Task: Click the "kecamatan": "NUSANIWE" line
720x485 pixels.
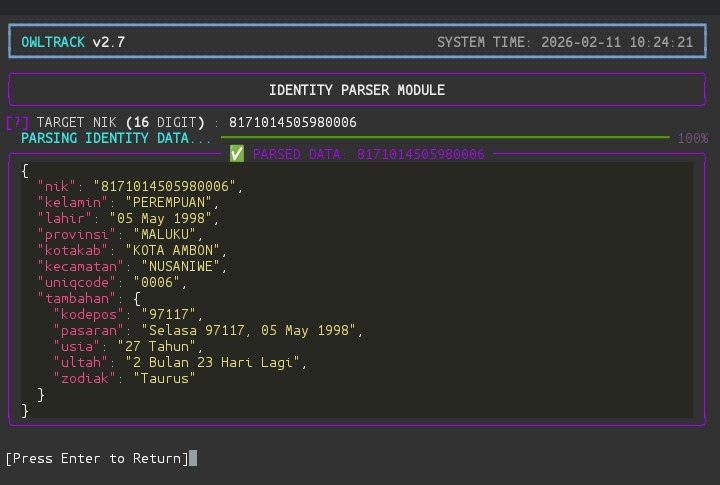Action: click(x=132, y=267)
